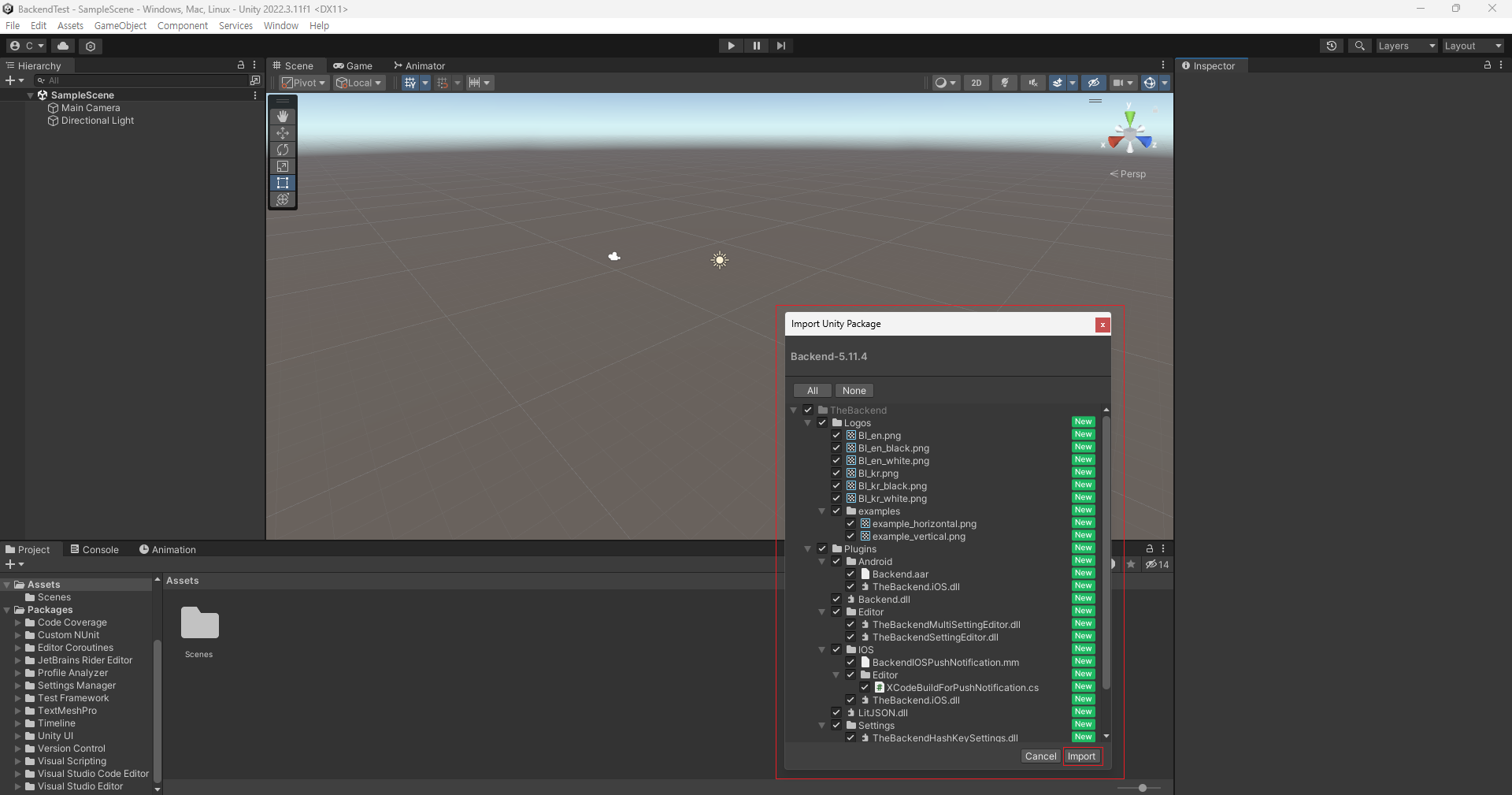Select the Hand view tool
The image size is (1512, 795).
[283, 117]
